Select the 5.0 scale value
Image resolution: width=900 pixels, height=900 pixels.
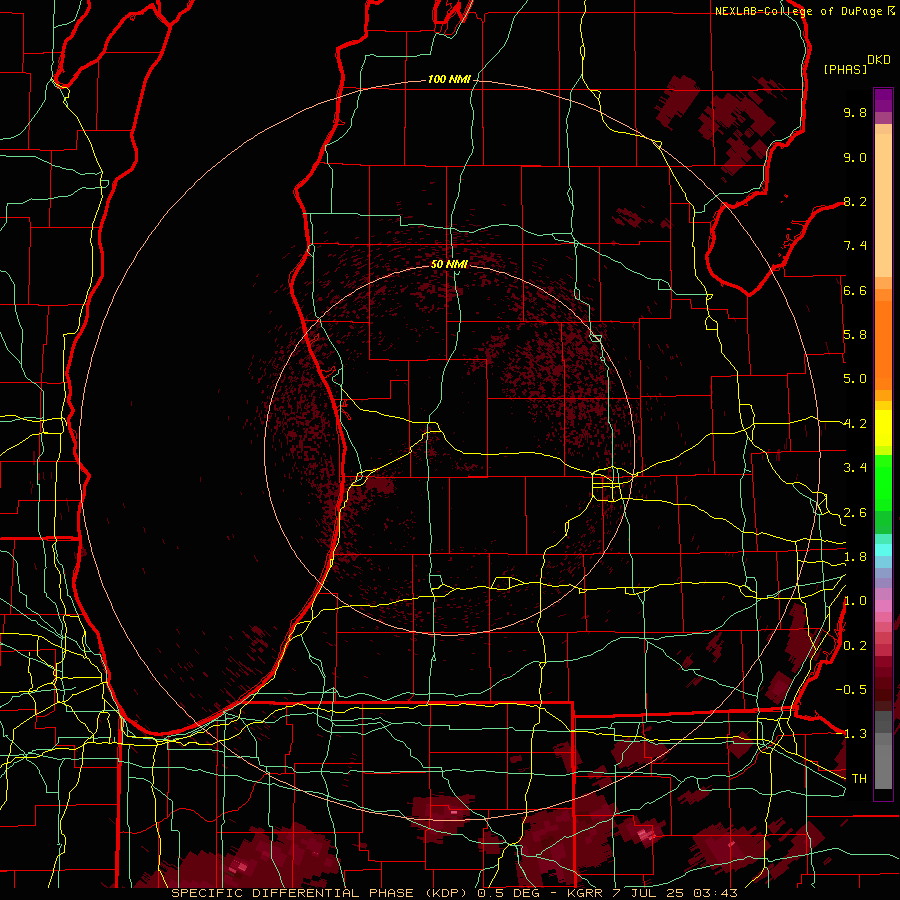tap(855, 379)
